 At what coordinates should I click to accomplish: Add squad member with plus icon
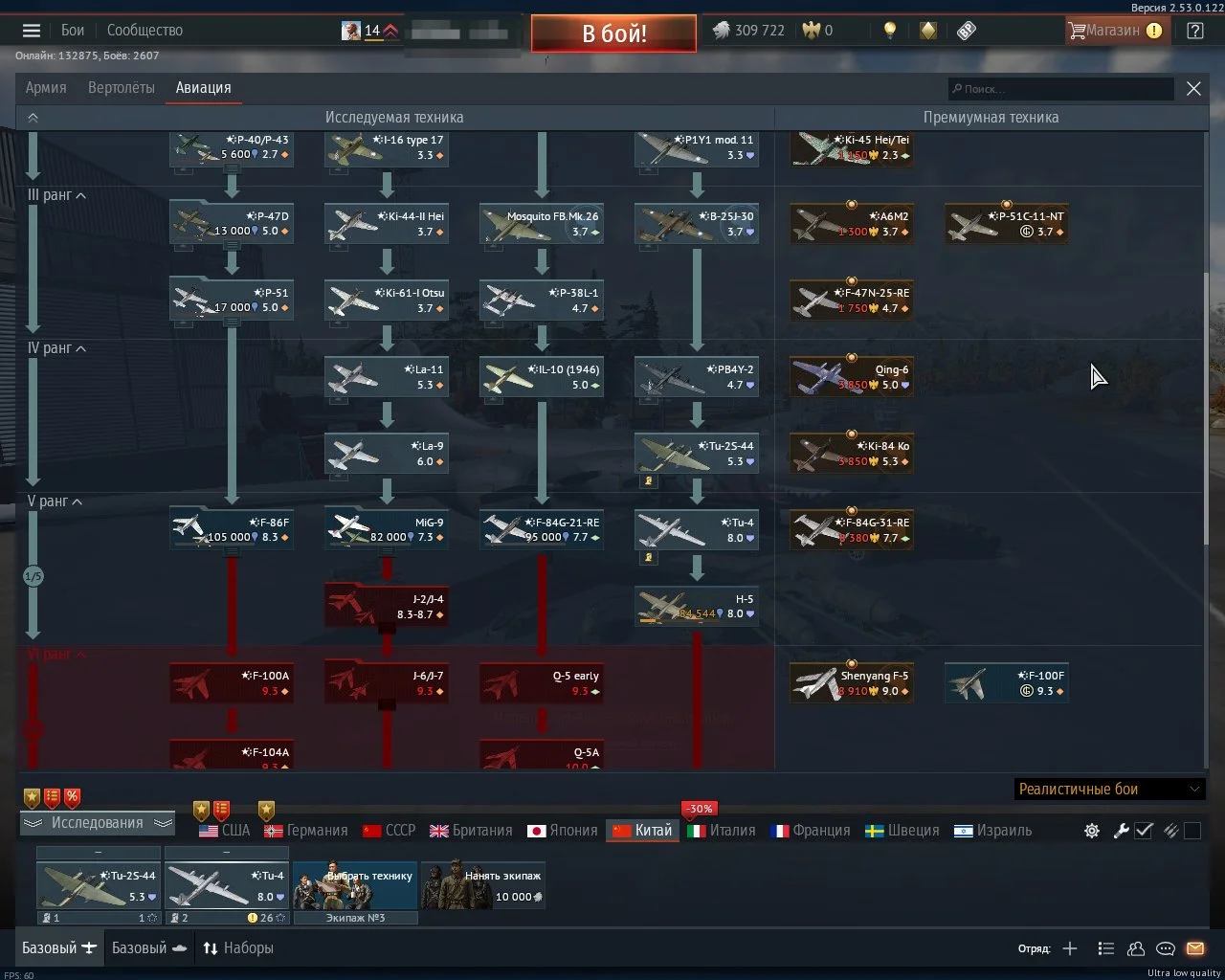(1070, 948)
